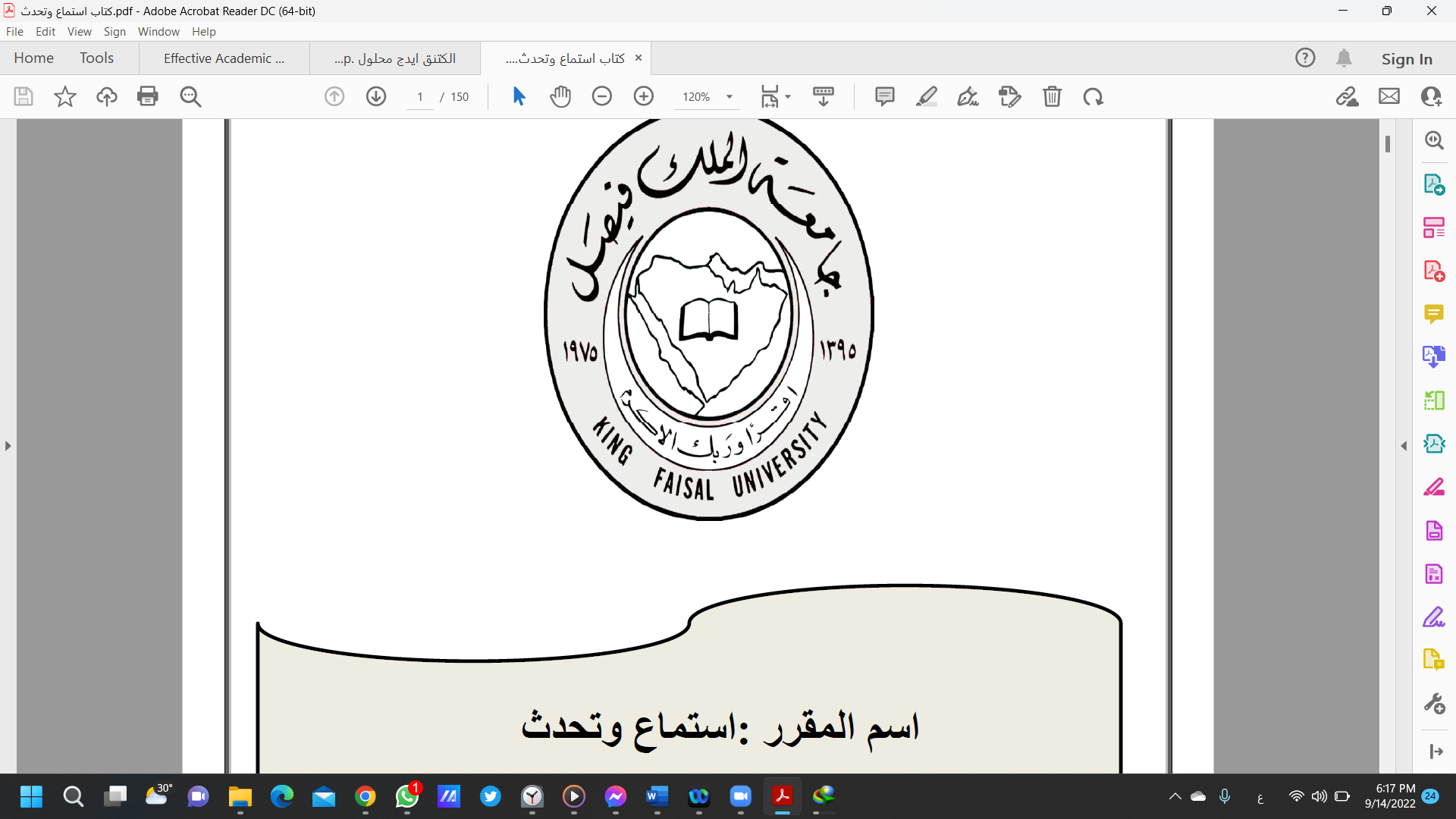Open File Explorer from taskbar
The width and height of the screenshot is (1456, 819).
point(240,796)
